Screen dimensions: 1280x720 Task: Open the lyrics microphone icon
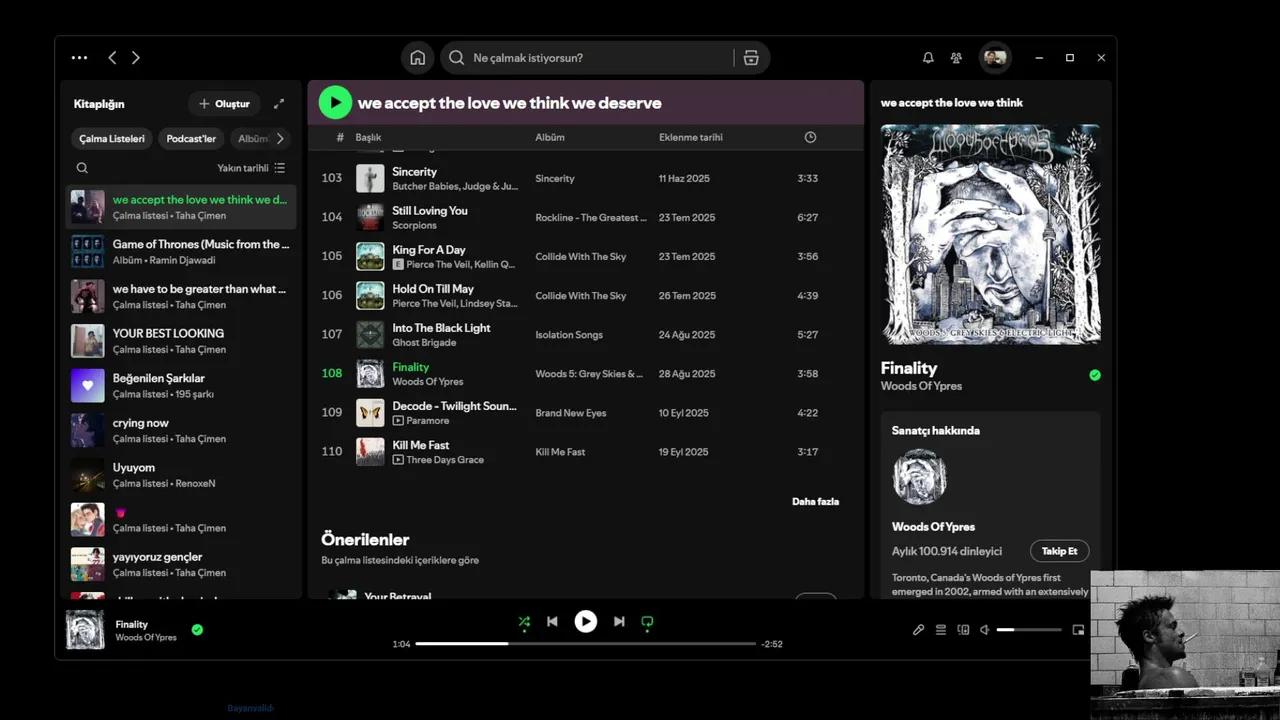918,630
